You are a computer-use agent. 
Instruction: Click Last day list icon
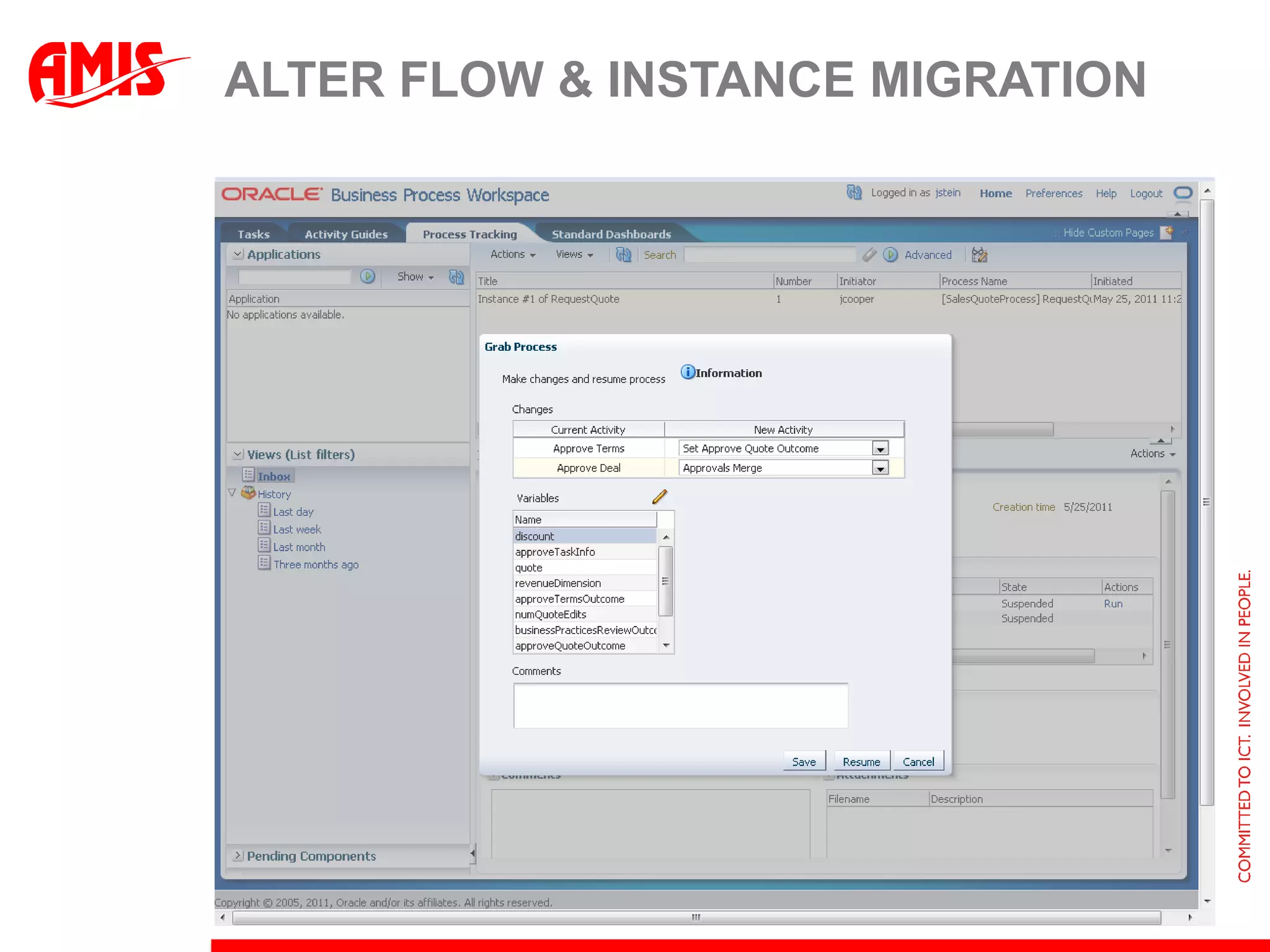[x=264, y=510]
